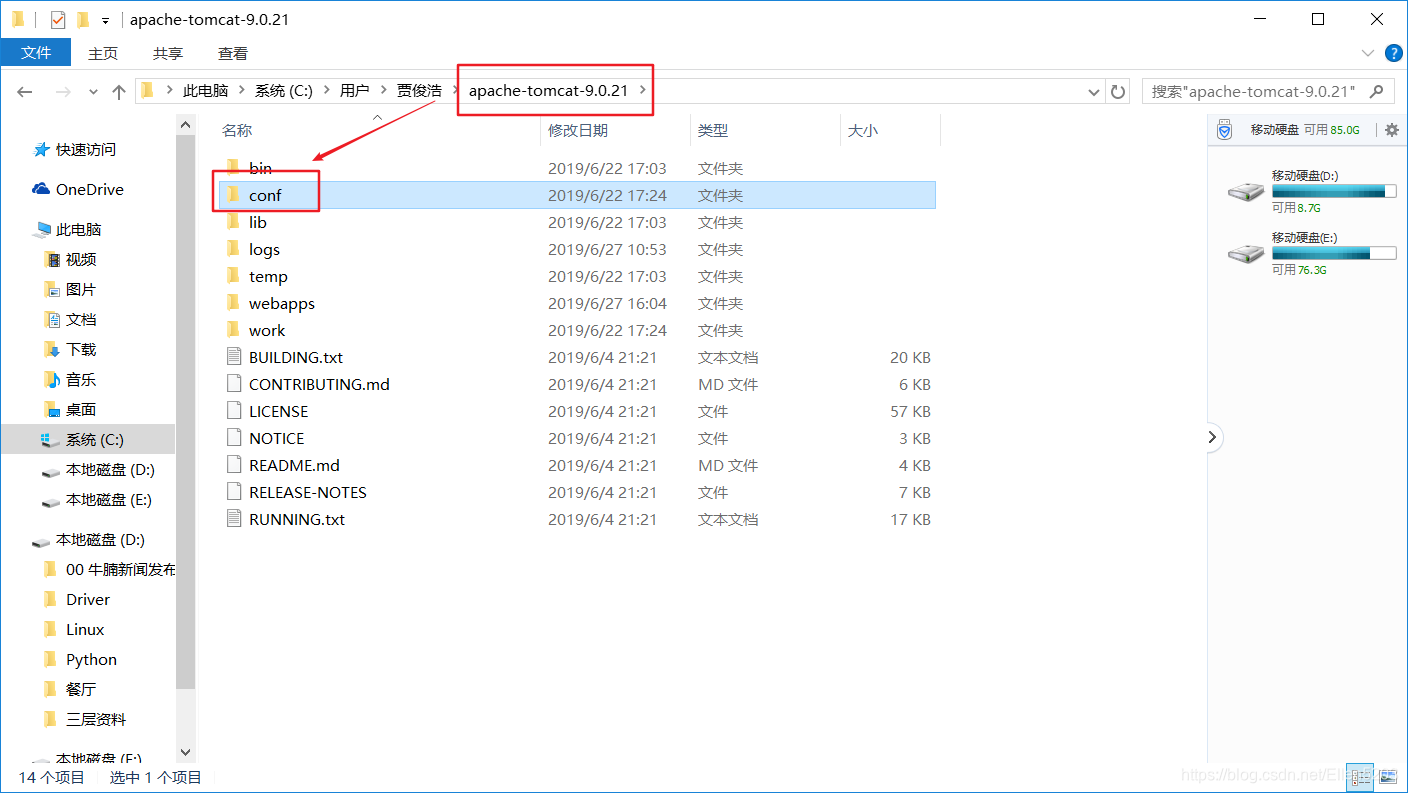The image size is (1408, 793).
Task: Select the BUILDING.txt file icon
Action: [234, 357]
